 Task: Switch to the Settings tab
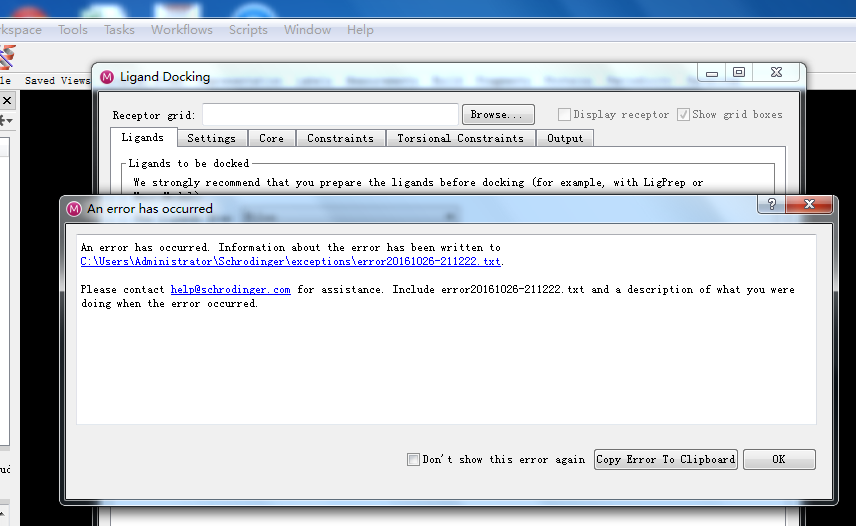(212, 139)
